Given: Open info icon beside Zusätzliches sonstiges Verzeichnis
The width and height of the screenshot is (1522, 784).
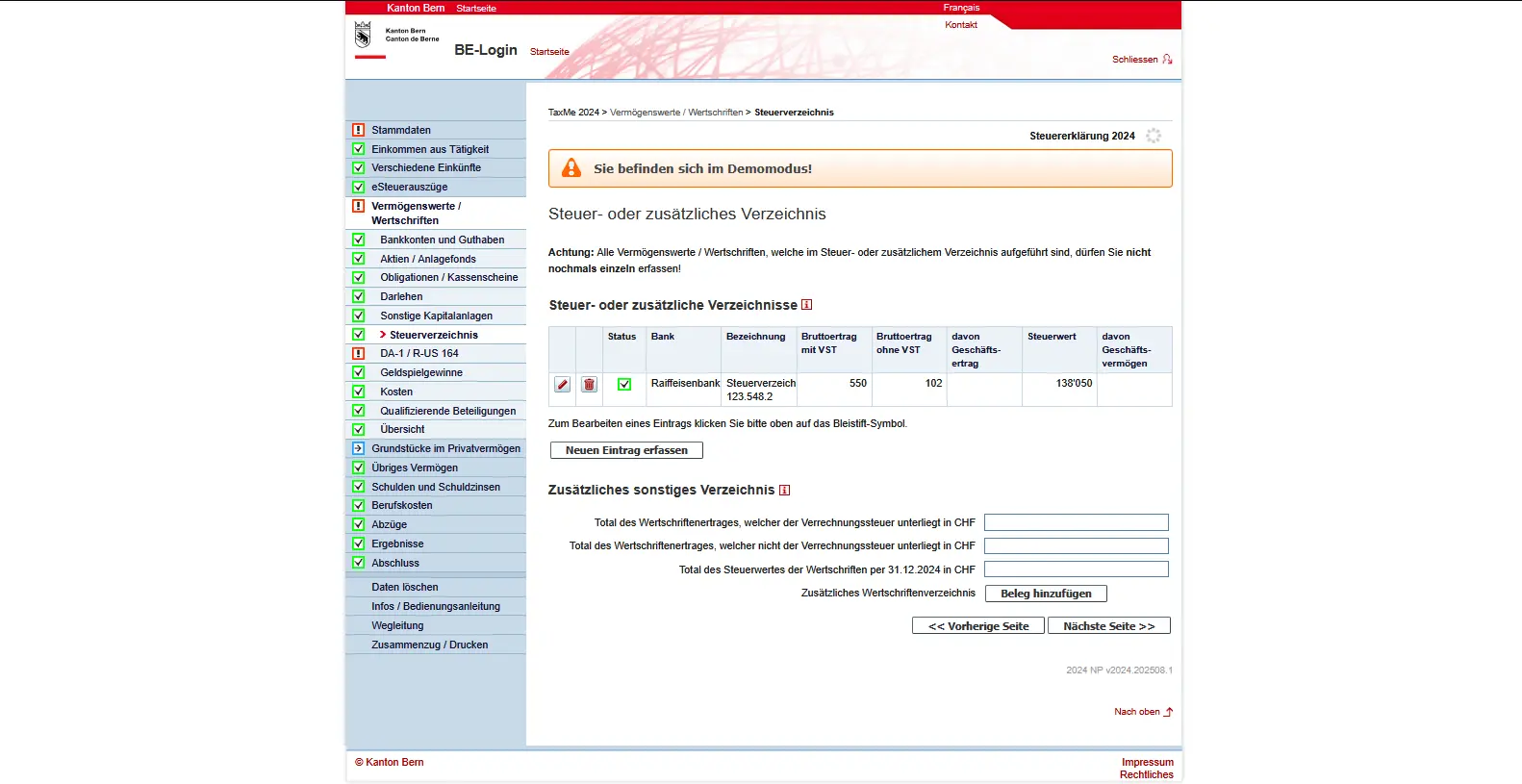Looking at the screenshot, I should click(785, 491).
